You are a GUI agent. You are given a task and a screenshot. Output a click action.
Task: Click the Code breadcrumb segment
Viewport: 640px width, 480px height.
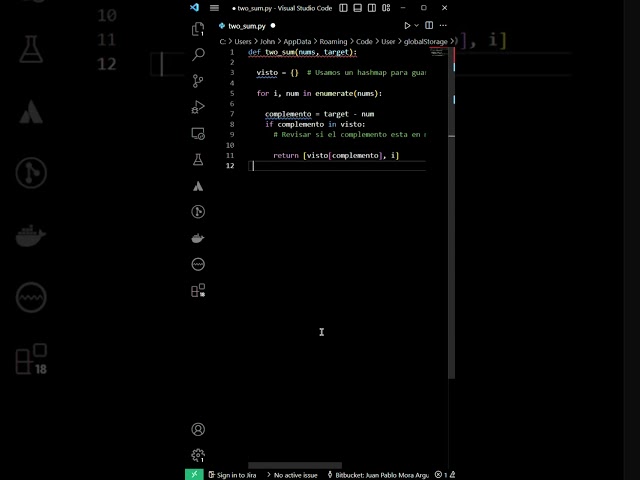(x=364, y=42)
